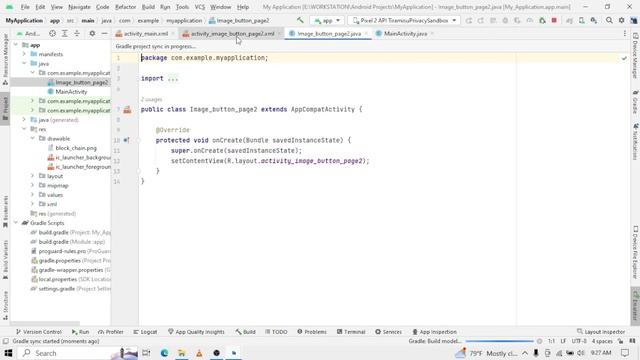
Task: Open Version Control tool window
Action: coord(38,332)
